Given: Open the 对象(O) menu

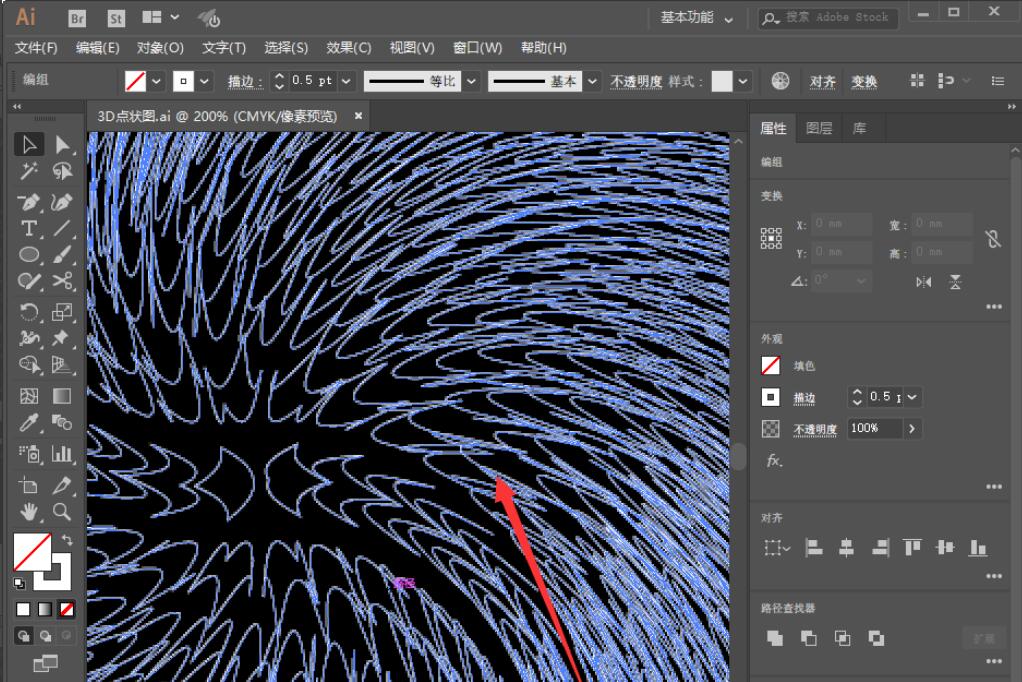Looking at the screenshot, I should tap(160, 48).
